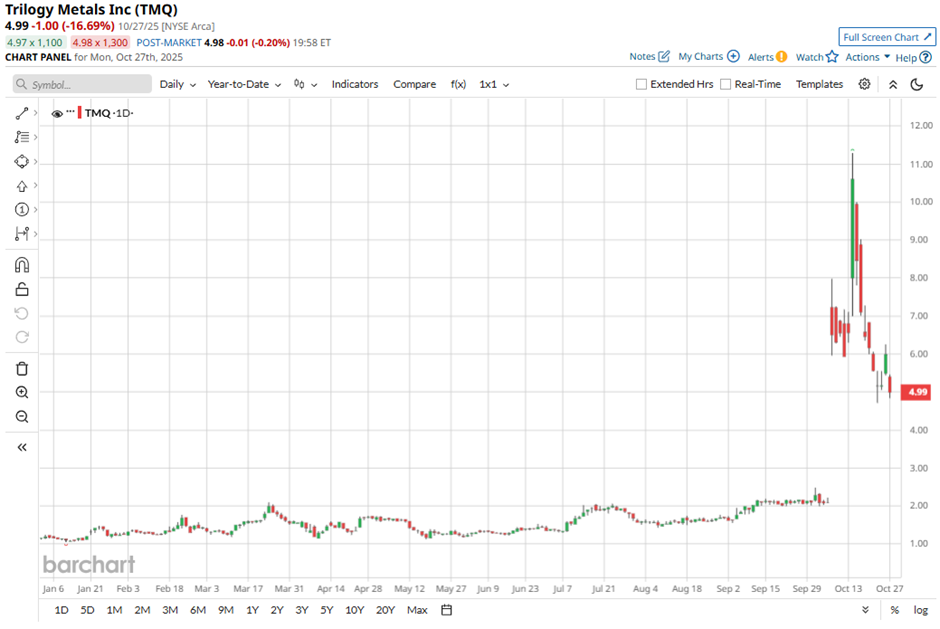Select the 5D time range
Screen dimensions: 940x629
pos(88,610)
